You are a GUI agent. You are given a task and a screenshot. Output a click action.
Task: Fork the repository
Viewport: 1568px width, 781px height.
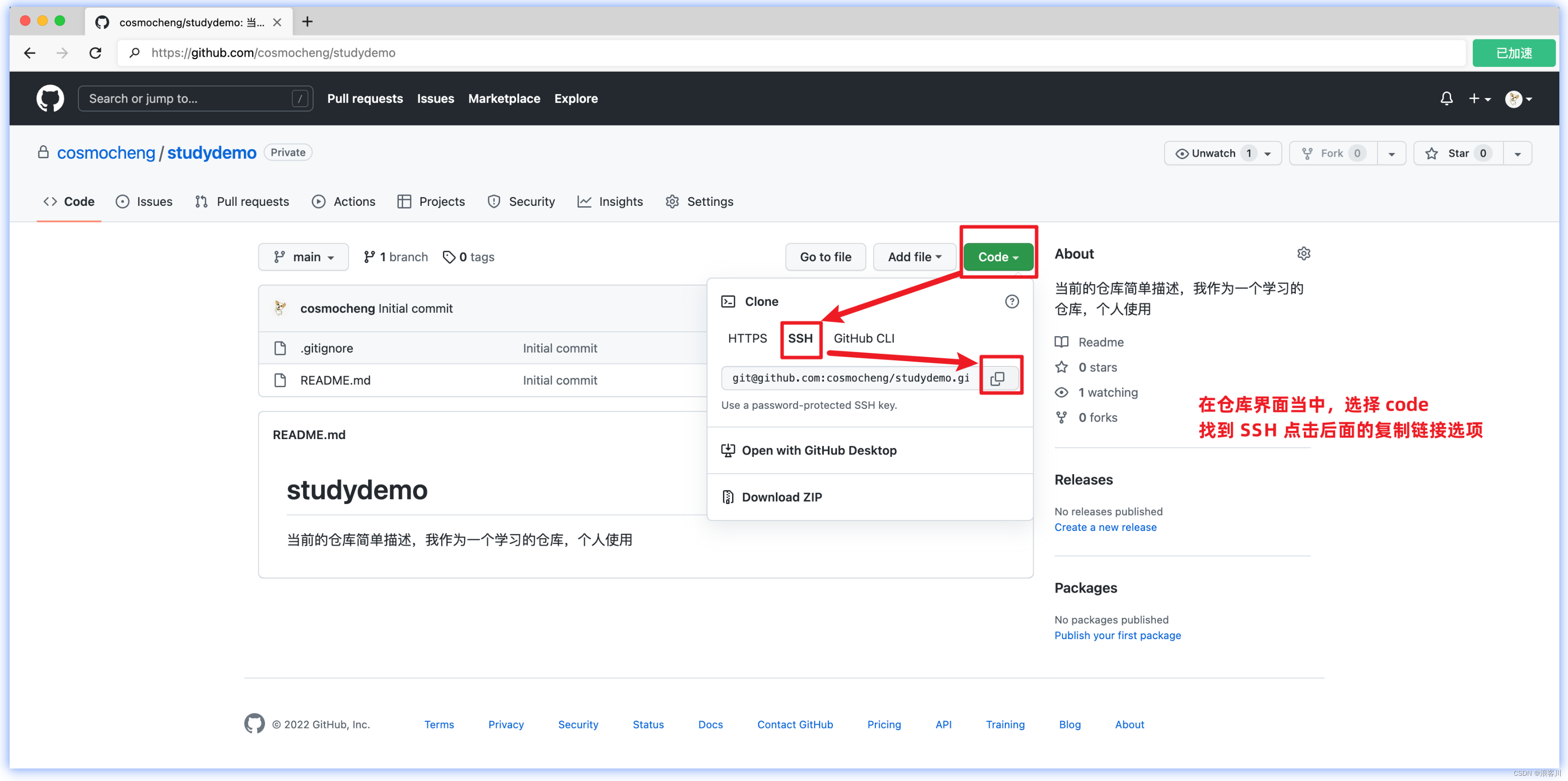point(1333,153)
